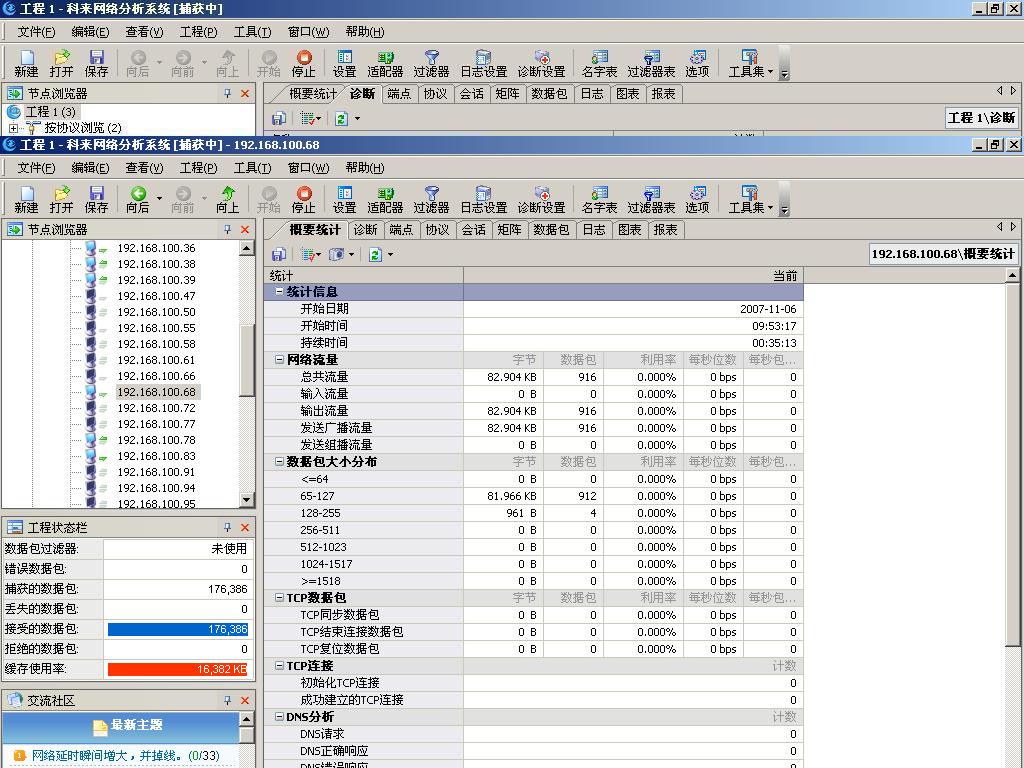Screen dimensions: 1024x768
Task: Open 过滤器 filter icon in 192.168.100.68 window
Action: coord(431,199)
